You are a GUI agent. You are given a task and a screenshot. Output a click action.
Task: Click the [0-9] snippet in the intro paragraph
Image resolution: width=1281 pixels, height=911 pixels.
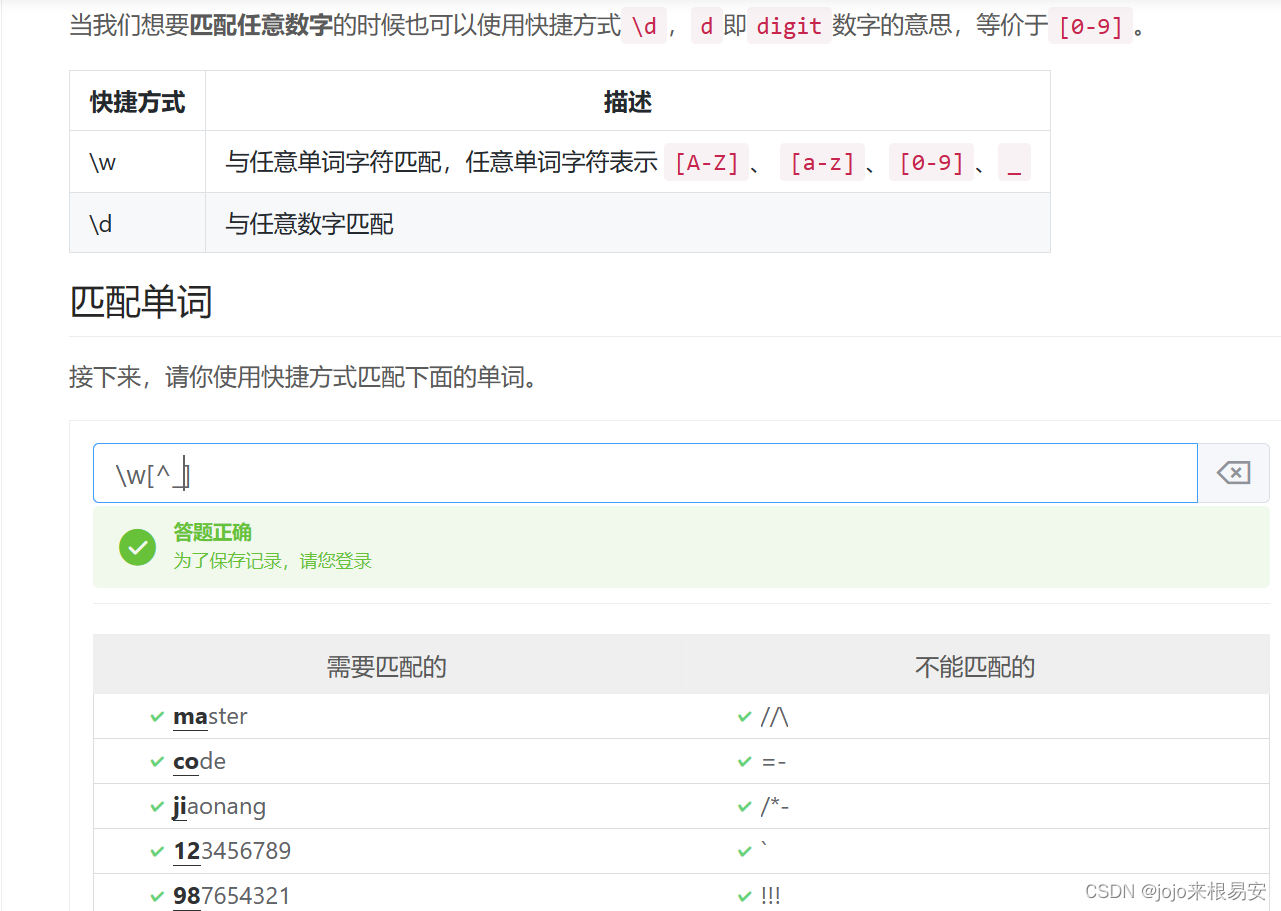pos(1090,26)
